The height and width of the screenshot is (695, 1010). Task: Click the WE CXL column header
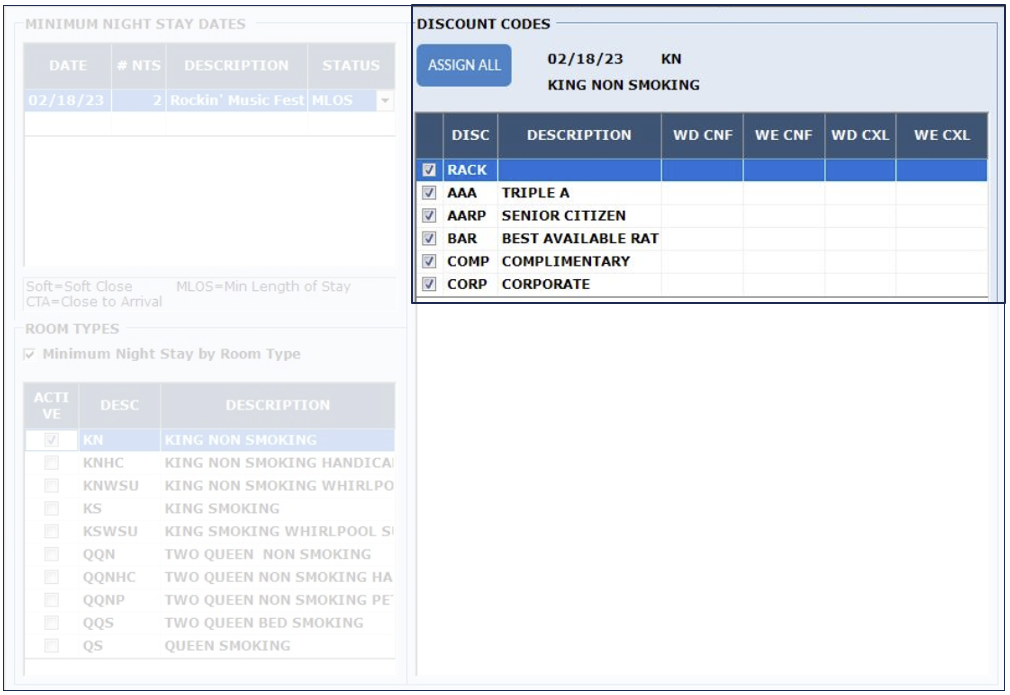pos(941,135)
